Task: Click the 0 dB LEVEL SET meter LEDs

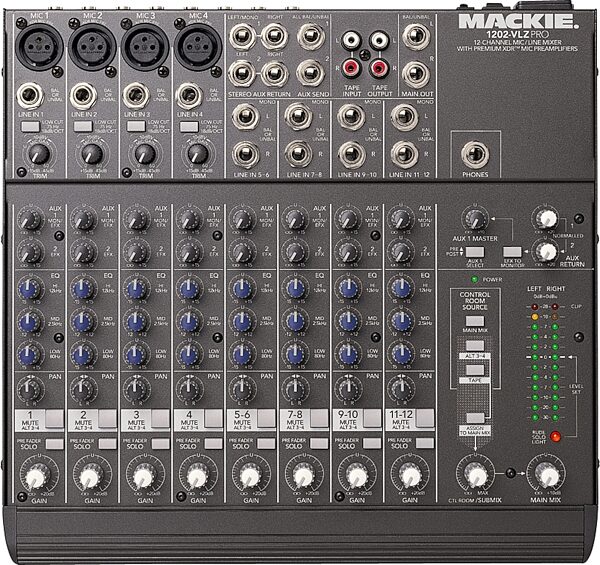Action: (x=545, y=357)
